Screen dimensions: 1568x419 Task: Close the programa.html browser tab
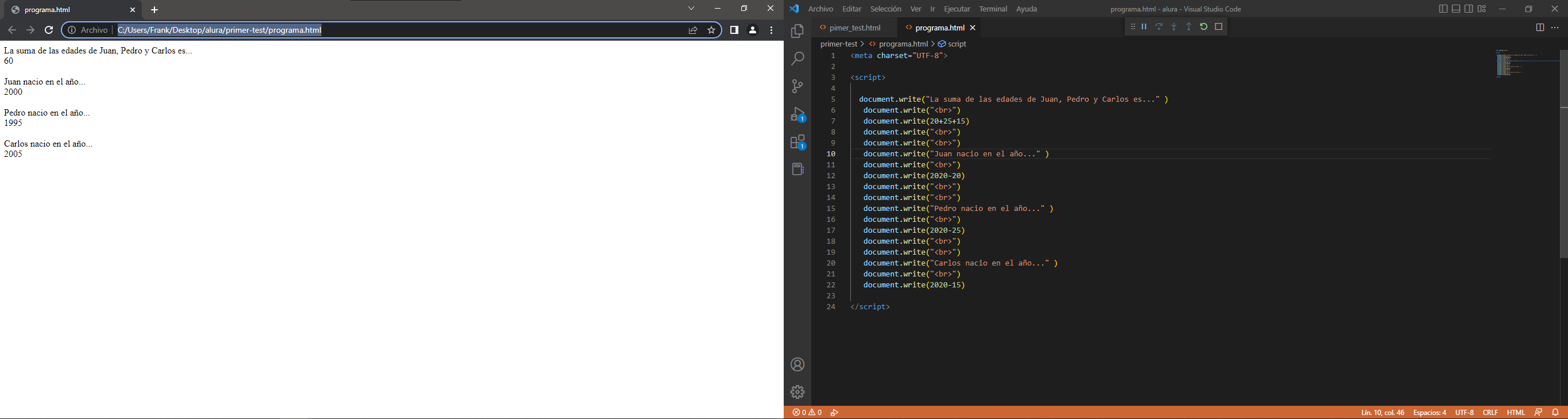click(133, 10)
